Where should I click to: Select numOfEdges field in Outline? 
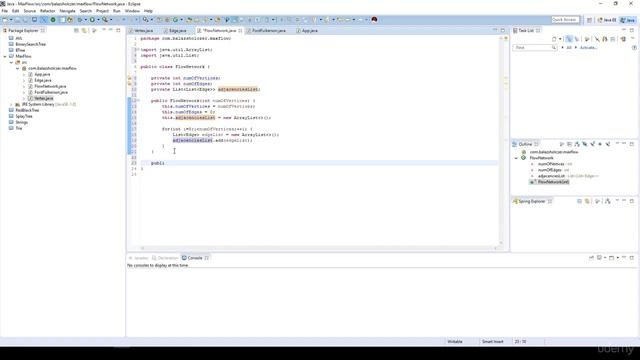(x=553, y=170)
